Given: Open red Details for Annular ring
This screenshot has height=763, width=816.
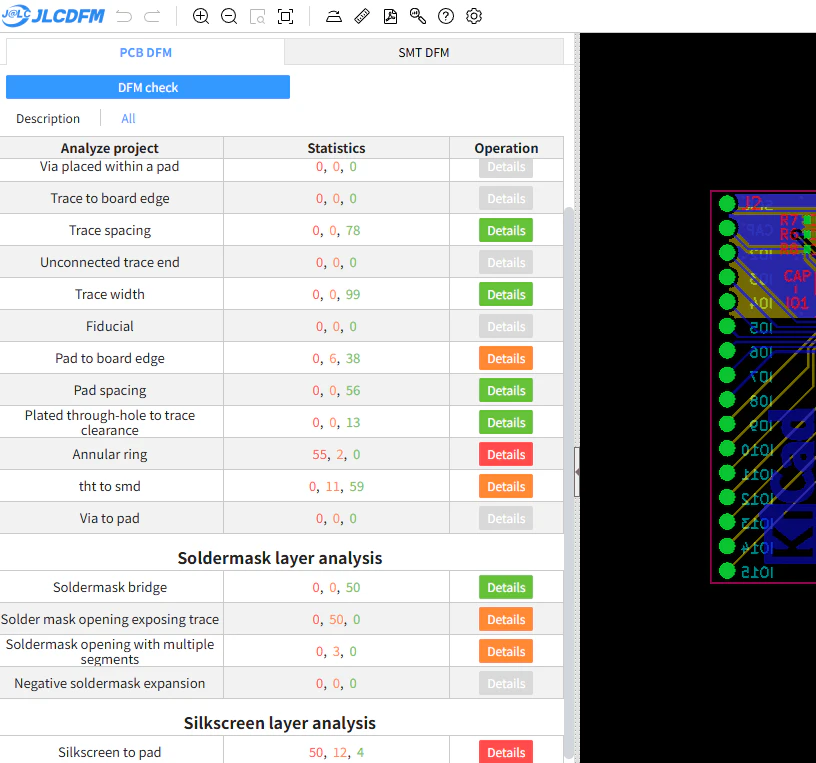Looking at the screenshot, I should coord(506,454).
